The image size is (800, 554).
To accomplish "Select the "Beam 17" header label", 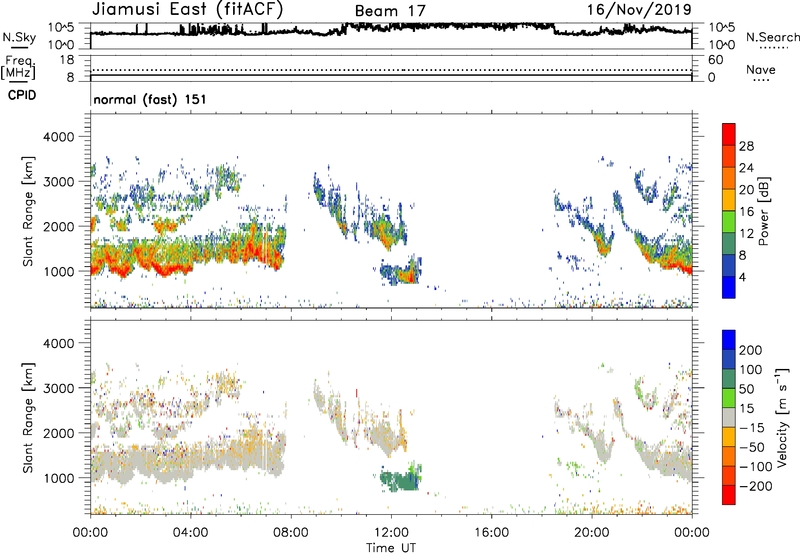I will tap(390, 11).
